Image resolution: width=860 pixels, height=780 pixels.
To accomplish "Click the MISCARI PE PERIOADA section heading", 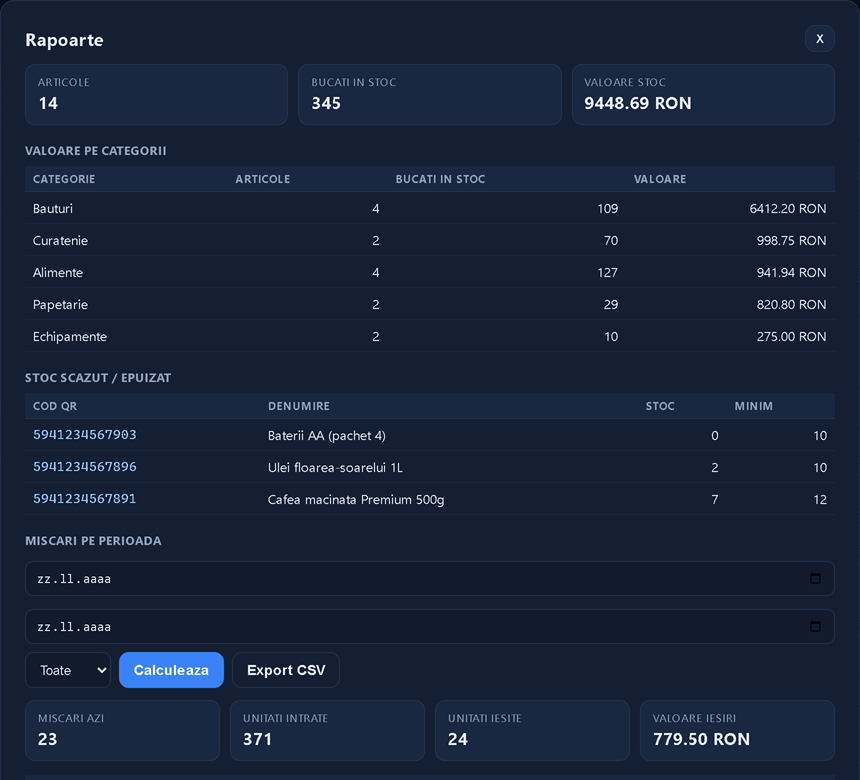I will click(93, 541).
